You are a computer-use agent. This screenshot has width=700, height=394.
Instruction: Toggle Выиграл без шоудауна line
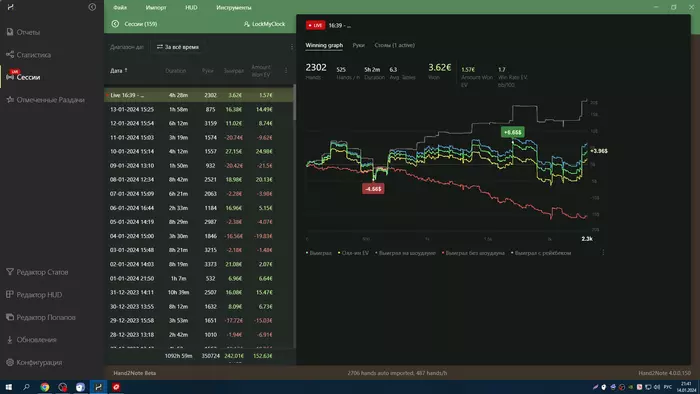473,253
